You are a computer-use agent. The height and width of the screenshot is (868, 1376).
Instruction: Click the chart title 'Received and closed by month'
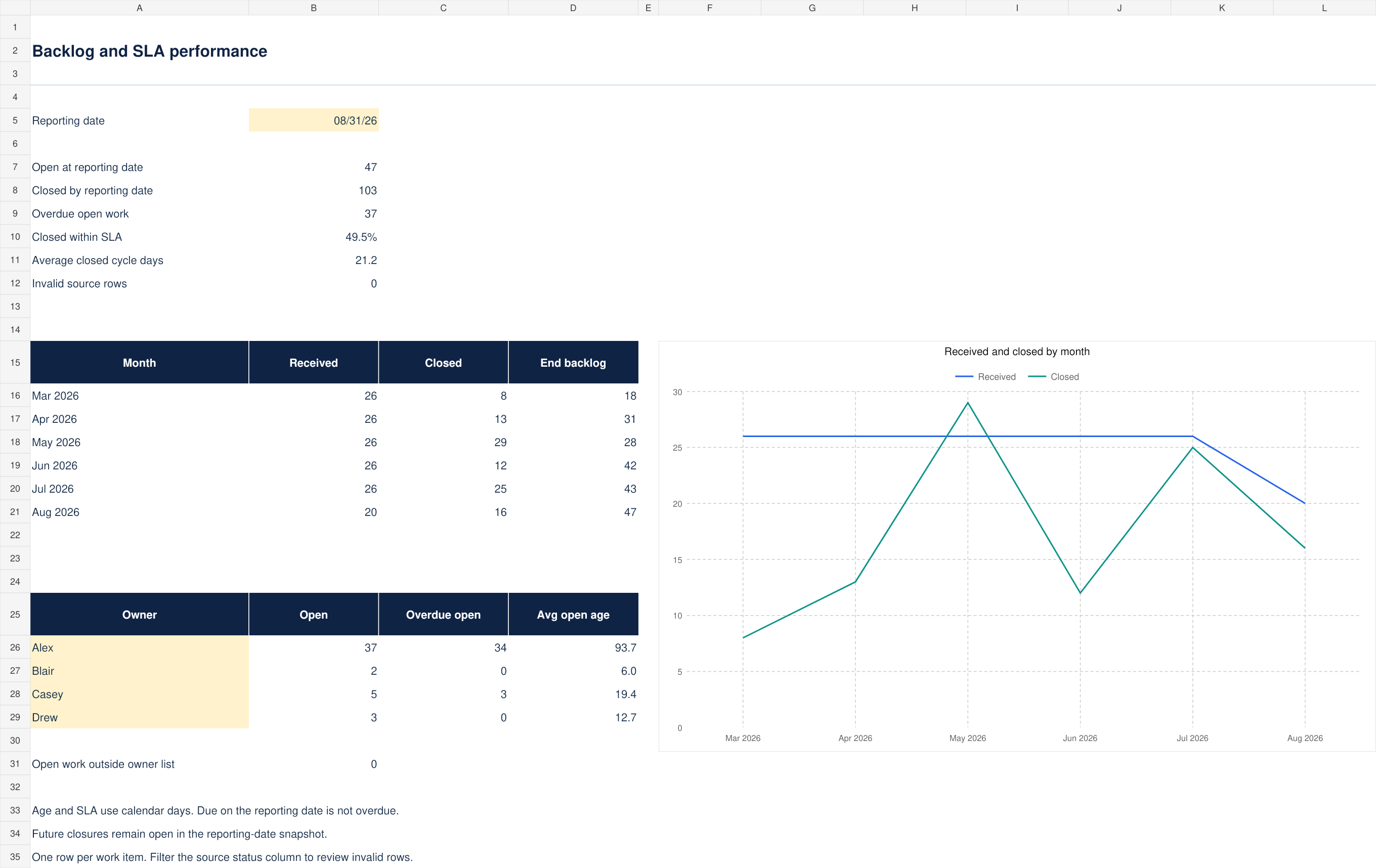click(1017, 352)
